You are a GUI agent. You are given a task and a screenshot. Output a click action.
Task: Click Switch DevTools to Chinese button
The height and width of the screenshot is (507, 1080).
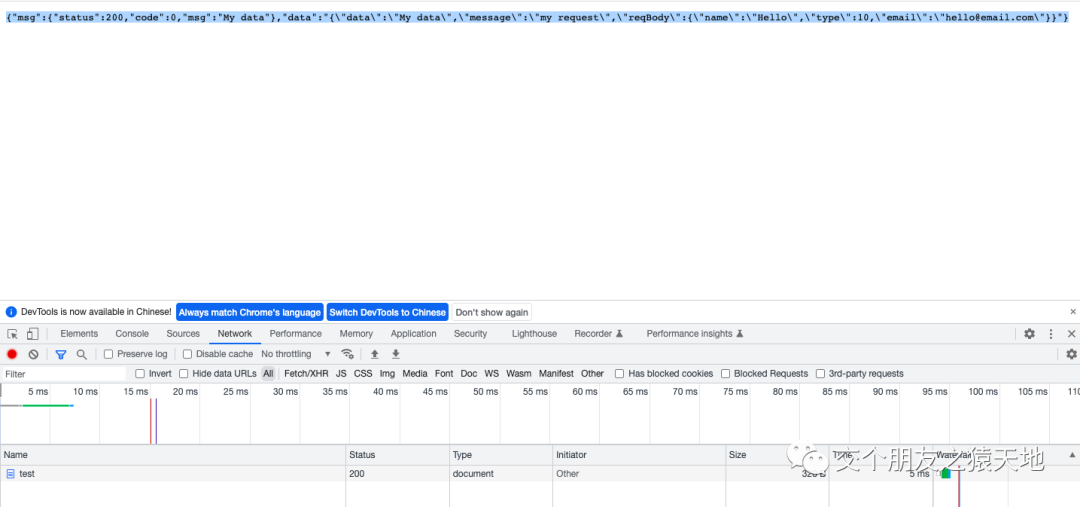(387, 312)
